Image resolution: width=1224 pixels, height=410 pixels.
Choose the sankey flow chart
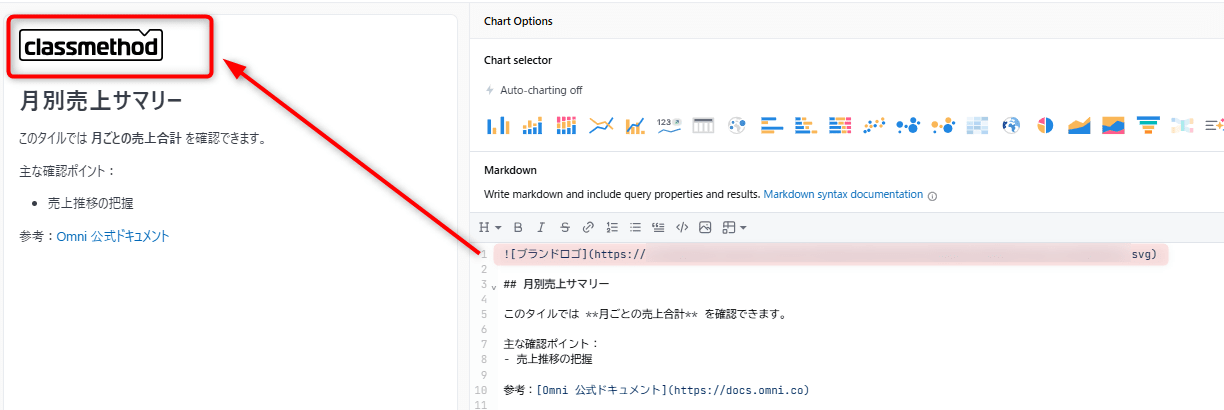(x=1182, y=126)
